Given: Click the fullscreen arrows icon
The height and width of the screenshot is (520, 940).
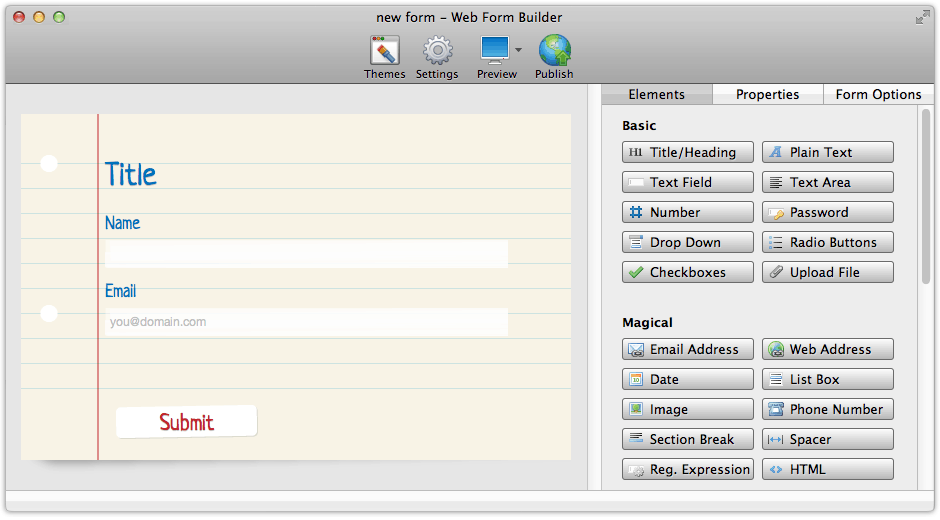Looking at the screenshot, I should (x=922, y=18).
